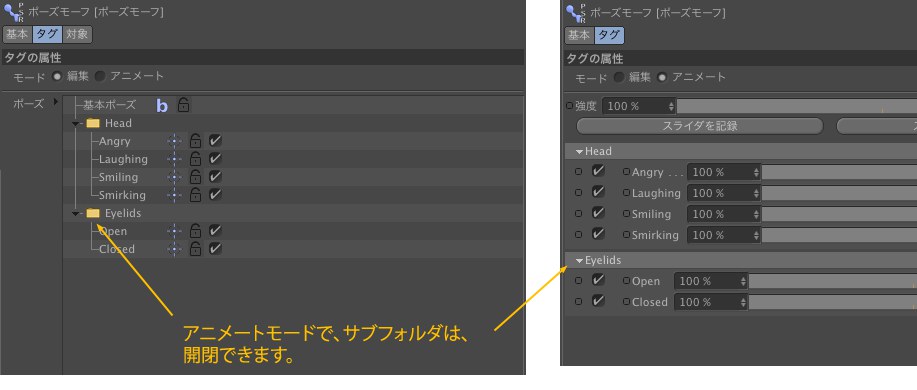The image size is (917, 390).
Task: Click the lock icon on Closed pose row
Action: click(x=195, y=249)
